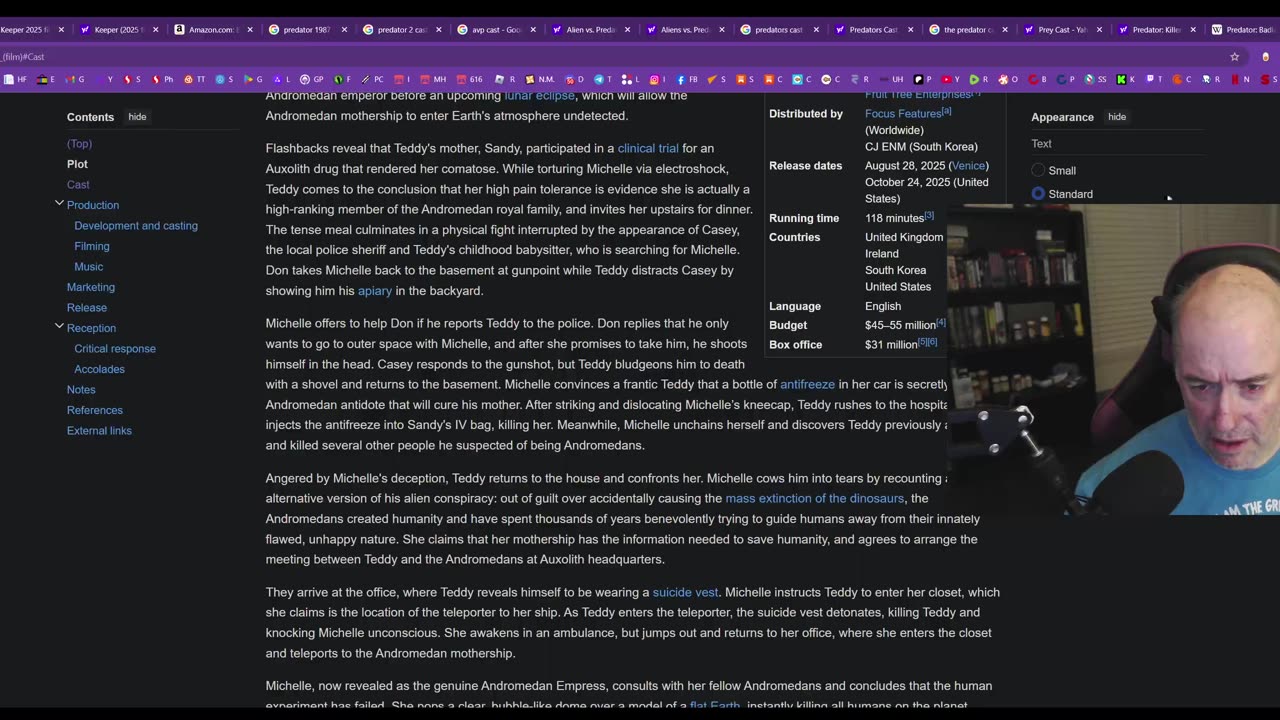Open Focus Features link in infobox
This screenshot has height=720, width=1280.
pyautogui.click(x=903, y=114)
